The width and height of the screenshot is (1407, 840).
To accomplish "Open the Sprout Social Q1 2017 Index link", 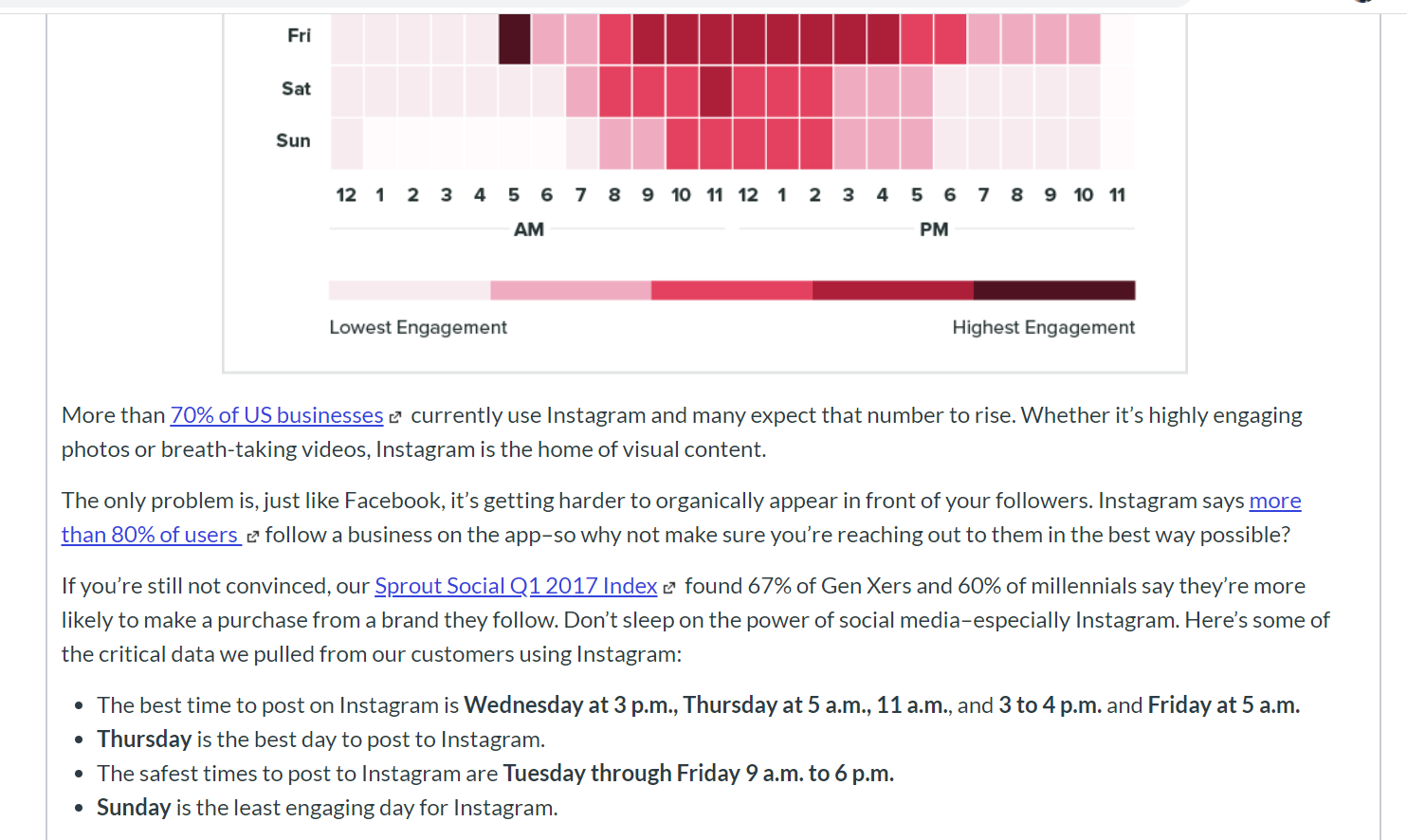I will [516, 586].
